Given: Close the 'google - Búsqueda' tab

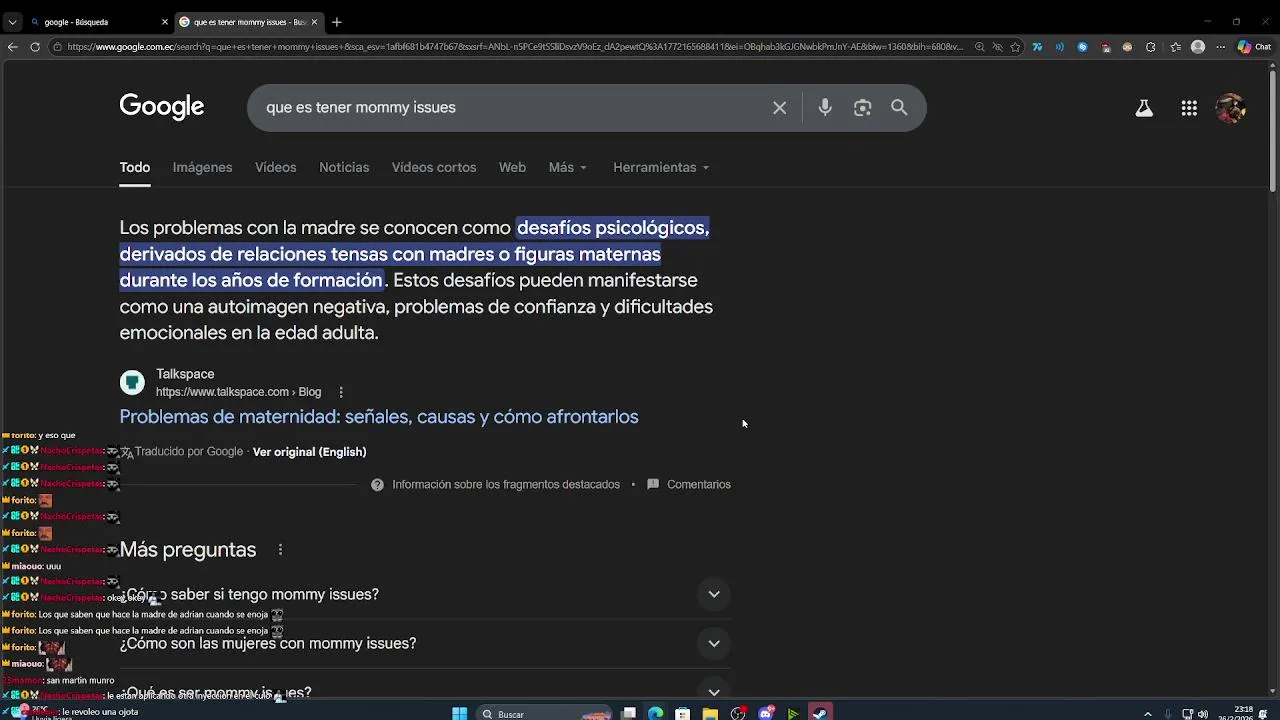Looking at the screenshot, I should (x=165, y=22).
